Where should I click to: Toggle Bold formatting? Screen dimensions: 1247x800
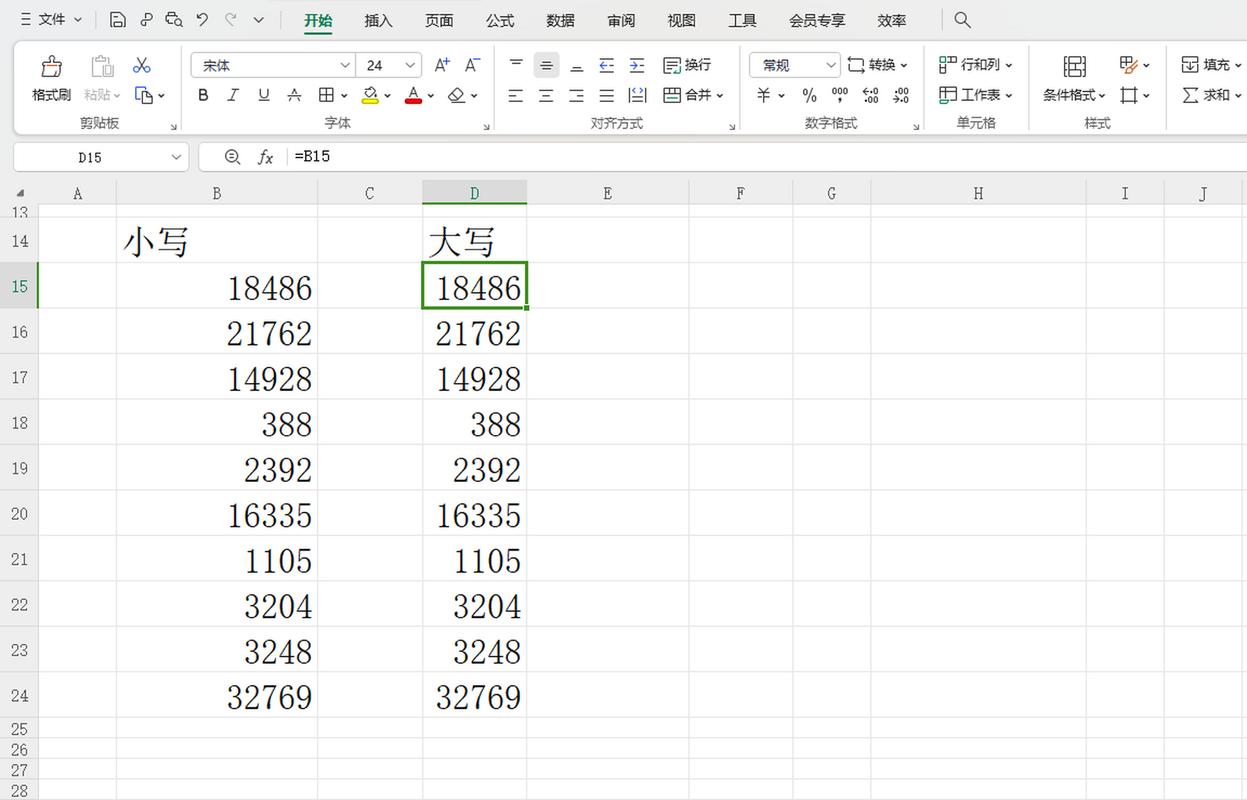pos(204,95)
